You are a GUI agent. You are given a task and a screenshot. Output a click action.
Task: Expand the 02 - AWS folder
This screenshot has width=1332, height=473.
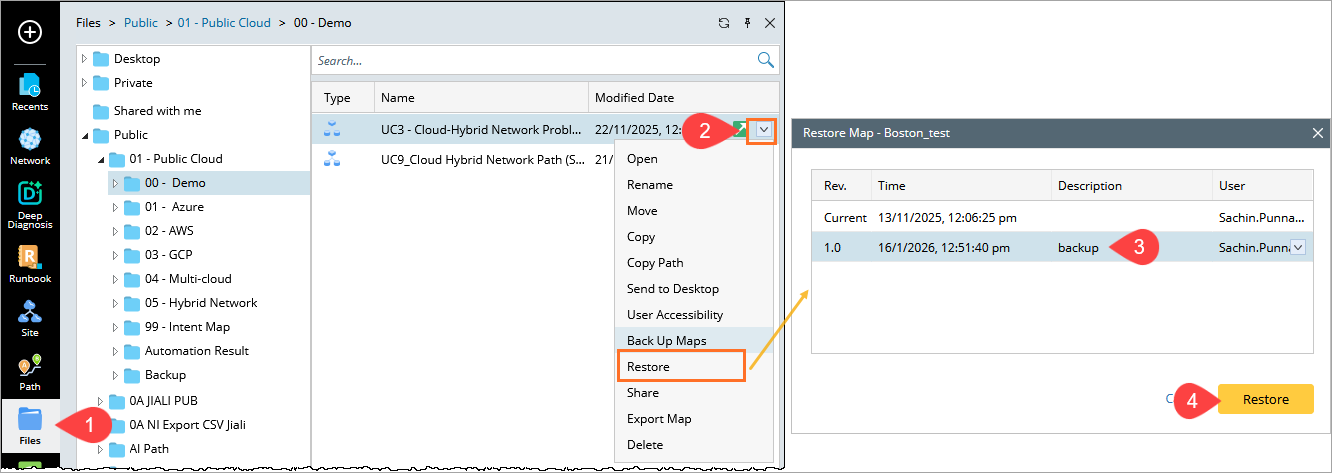coord(115,231)
